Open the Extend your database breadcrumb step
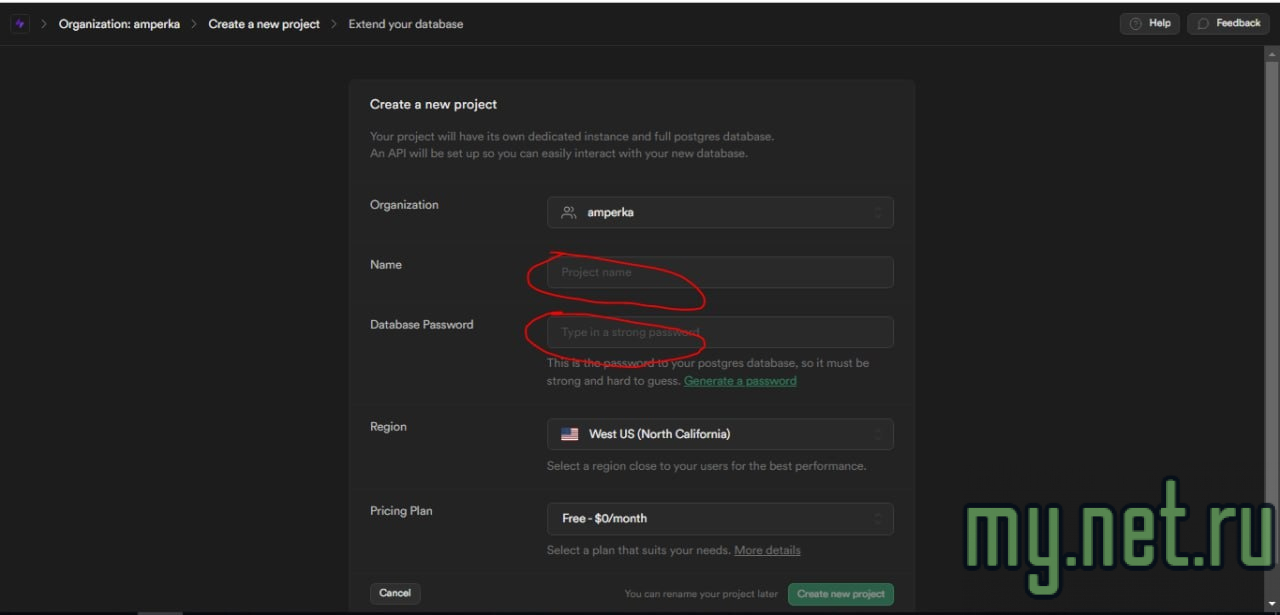This screenshot has height=615, width=1280. tap(405, 24)
